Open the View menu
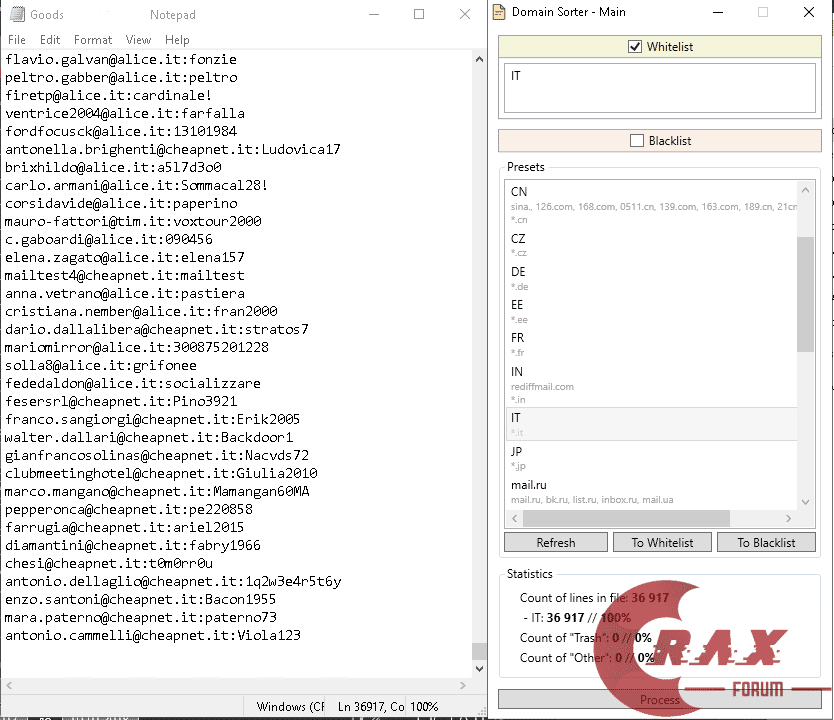 coord(140,39)
